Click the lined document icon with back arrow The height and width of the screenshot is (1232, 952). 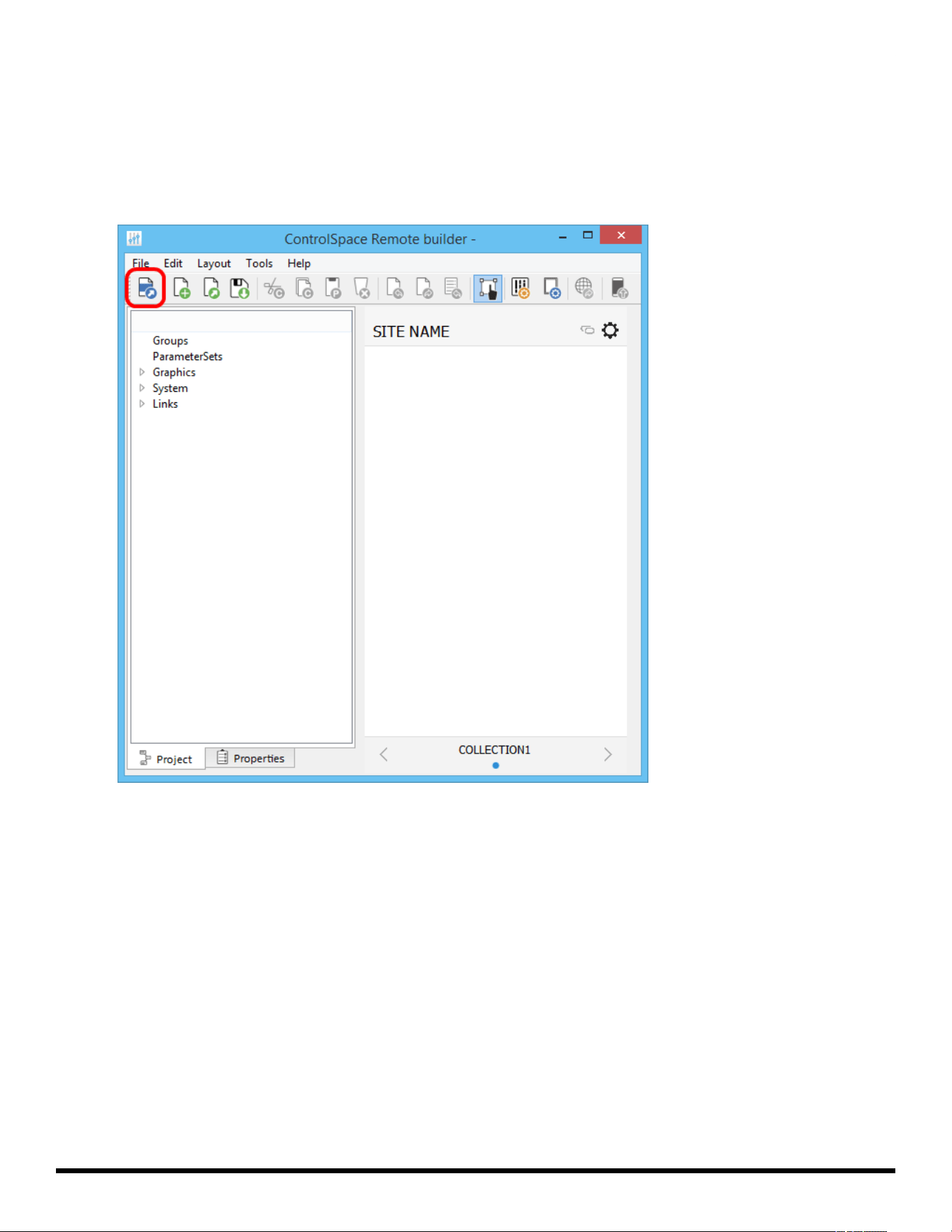point(453,288)
